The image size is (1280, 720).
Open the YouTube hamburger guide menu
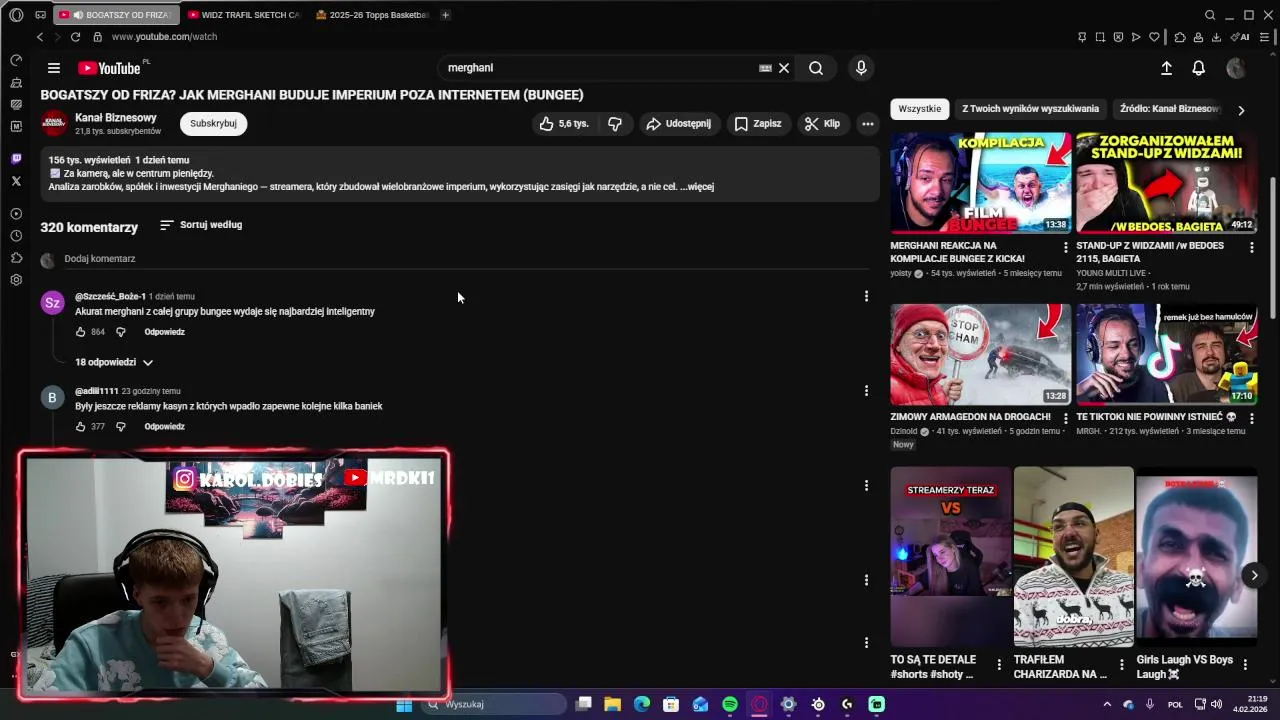point(54,68)
